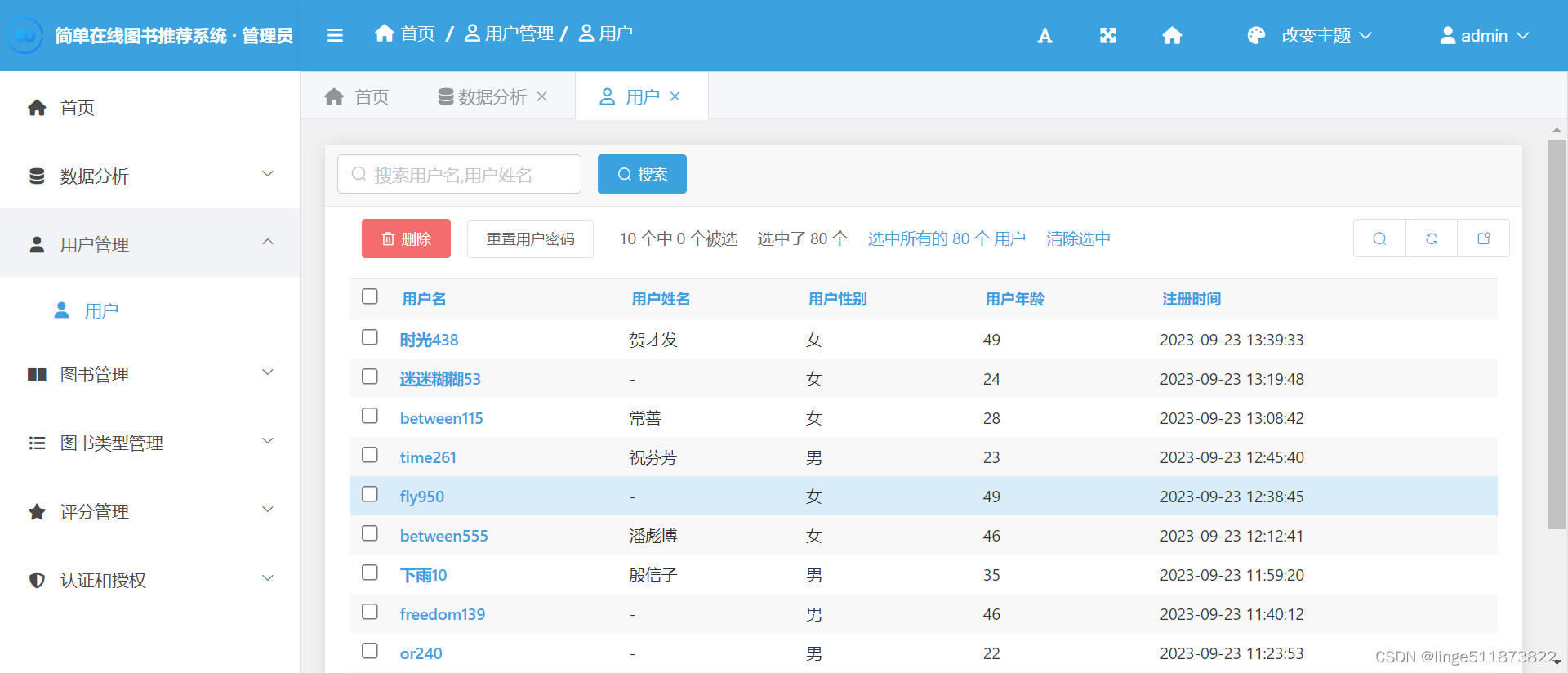Go to 用户管理 in breadcrumb
The height and width of the screenshot is (673, 1568).
519,33
